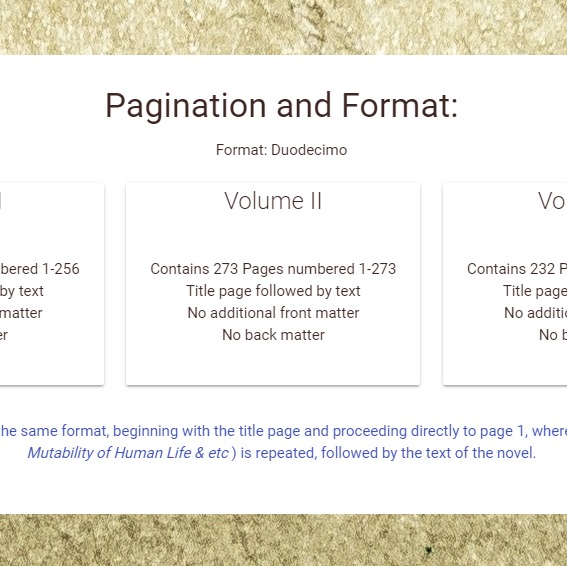The image size is (567, 566).
Task: Click the 'bered 1-256' text in left card
Action: (40, 269)
